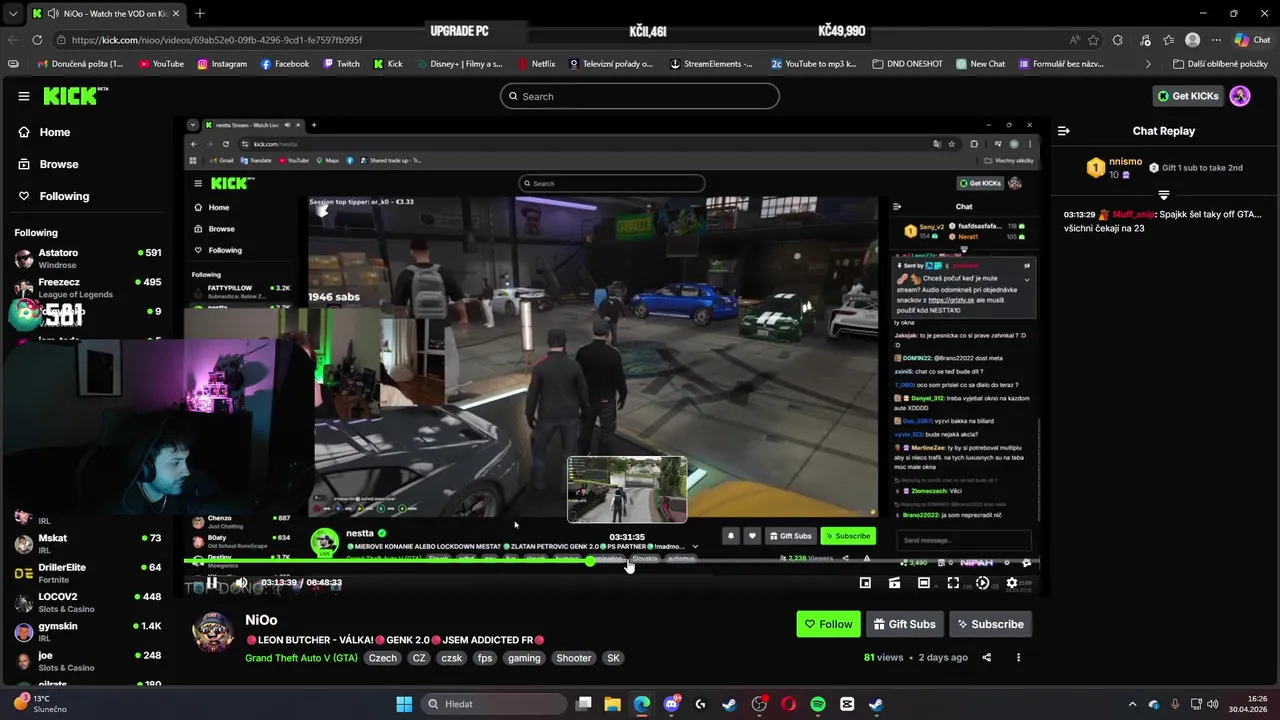The height and width of the screenshot is (720, 1280).
Task: Open Spotify from taskbar
Action: pos(818,704)
